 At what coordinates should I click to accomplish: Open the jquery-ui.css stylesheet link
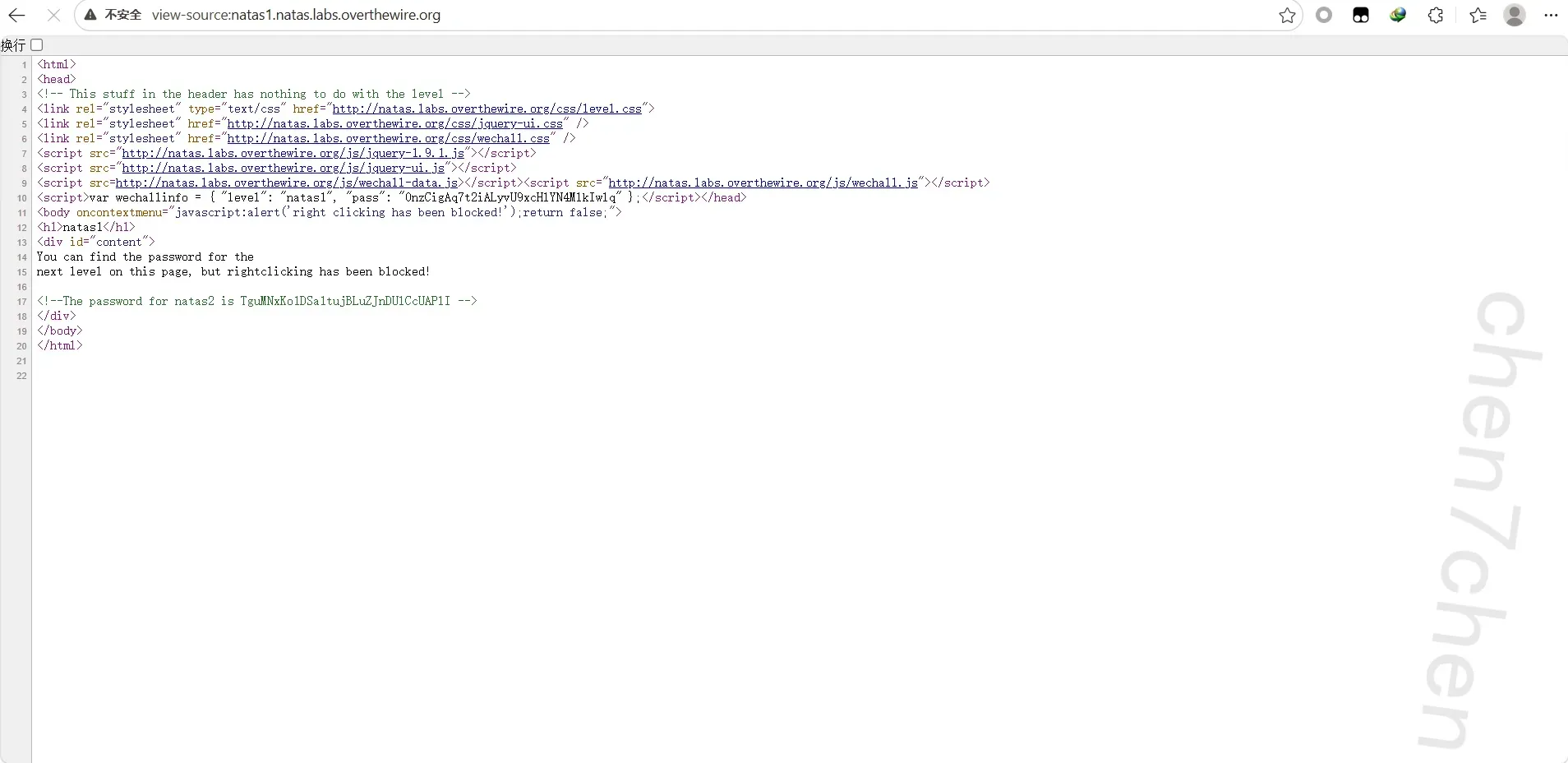tap(394, 124)
